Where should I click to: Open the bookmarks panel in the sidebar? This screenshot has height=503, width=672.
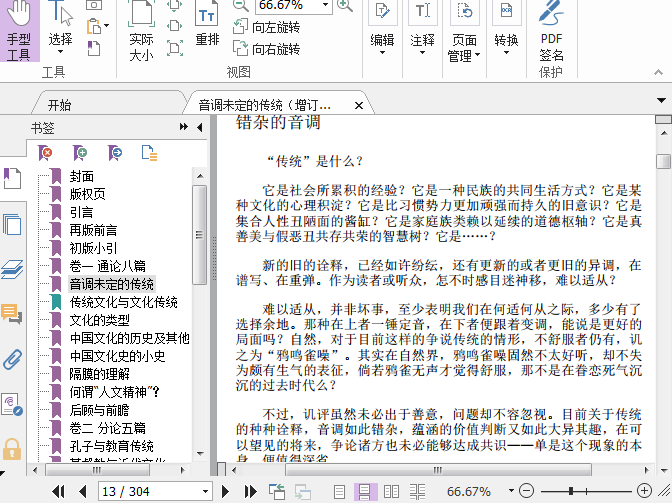(x=12, y=178)
